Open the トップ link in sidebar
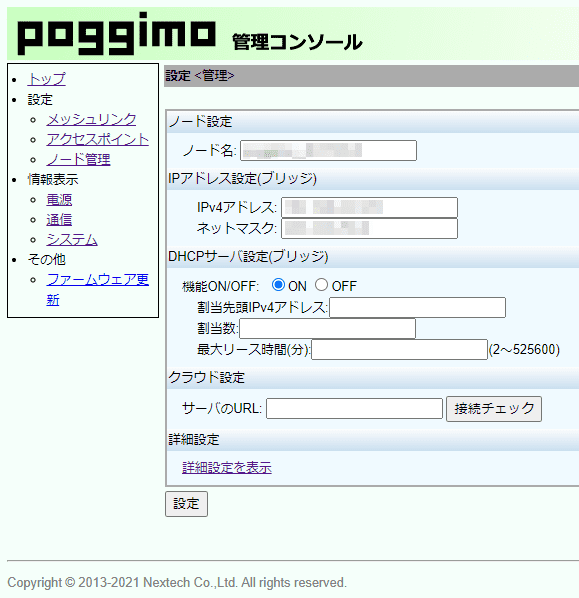This screenshot has height=598, width=579. [x=47, y=79]
